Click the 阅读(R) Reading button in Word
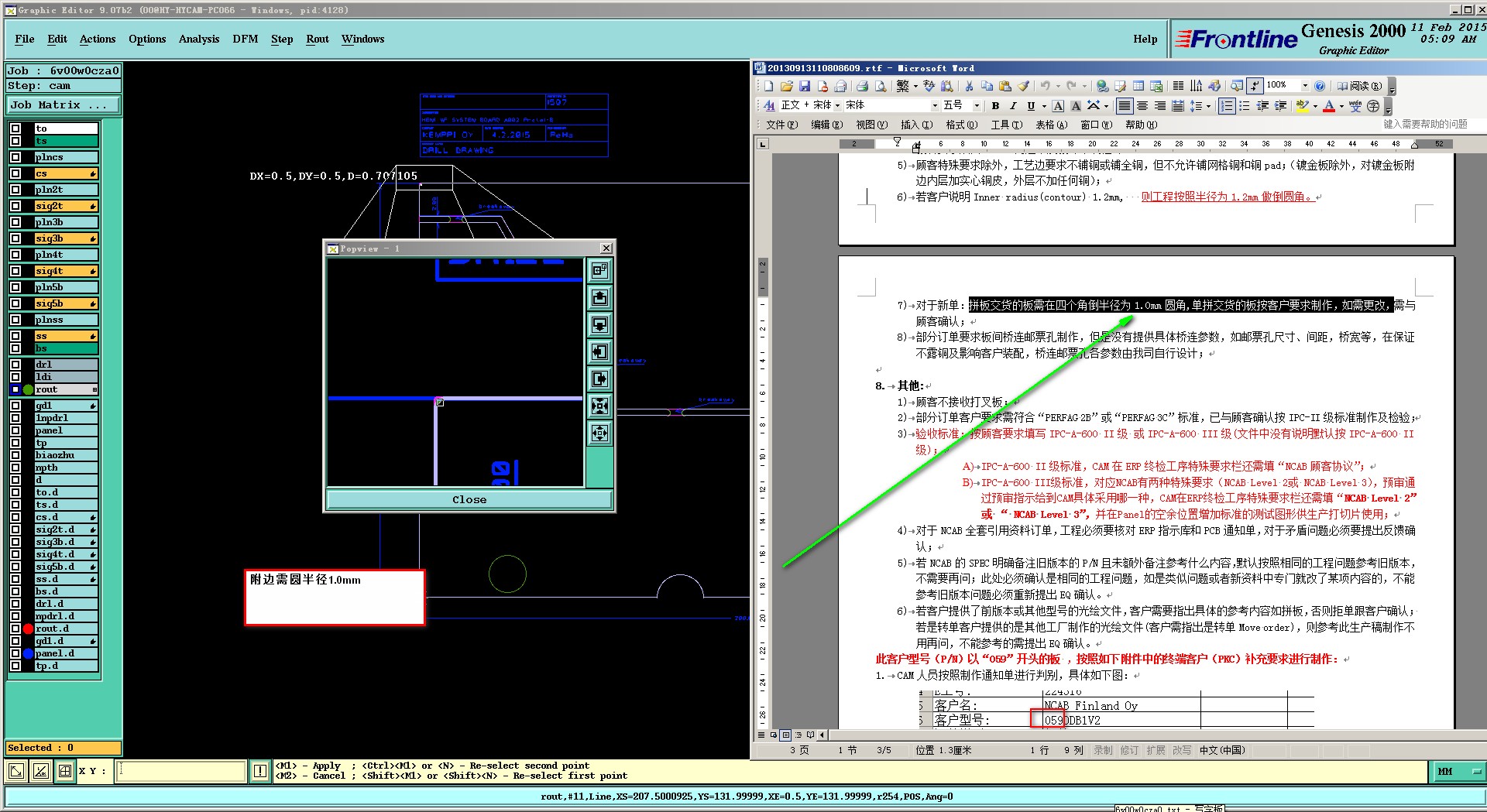The image size is (1487, 812). point(1359,86)
